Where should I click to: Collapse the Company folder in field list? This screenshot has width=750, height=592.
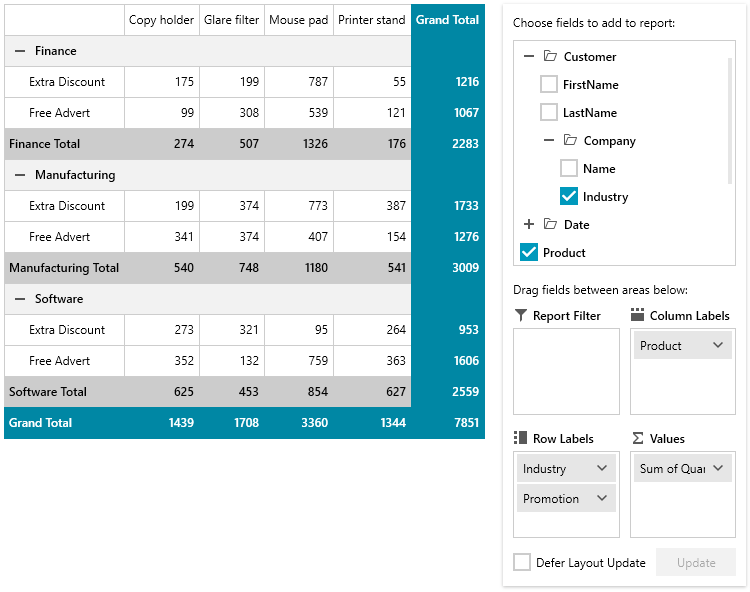tap(549, 141)
